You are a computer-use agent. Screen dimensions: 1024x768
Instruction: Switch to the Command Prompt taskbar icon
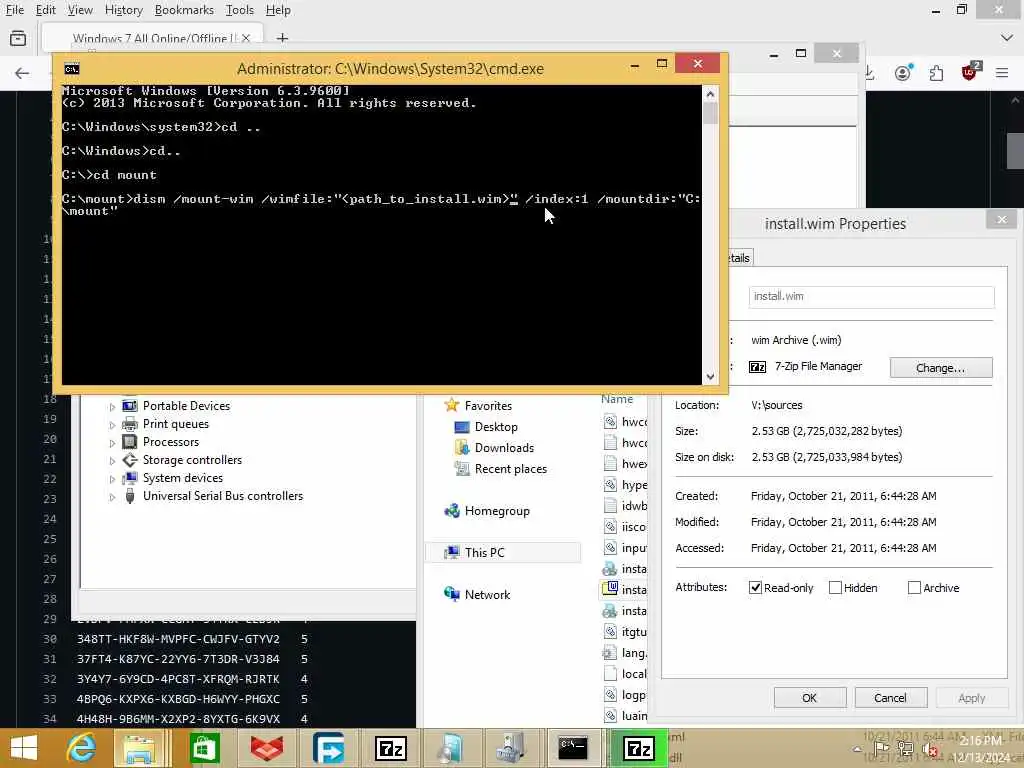(573, 748)
